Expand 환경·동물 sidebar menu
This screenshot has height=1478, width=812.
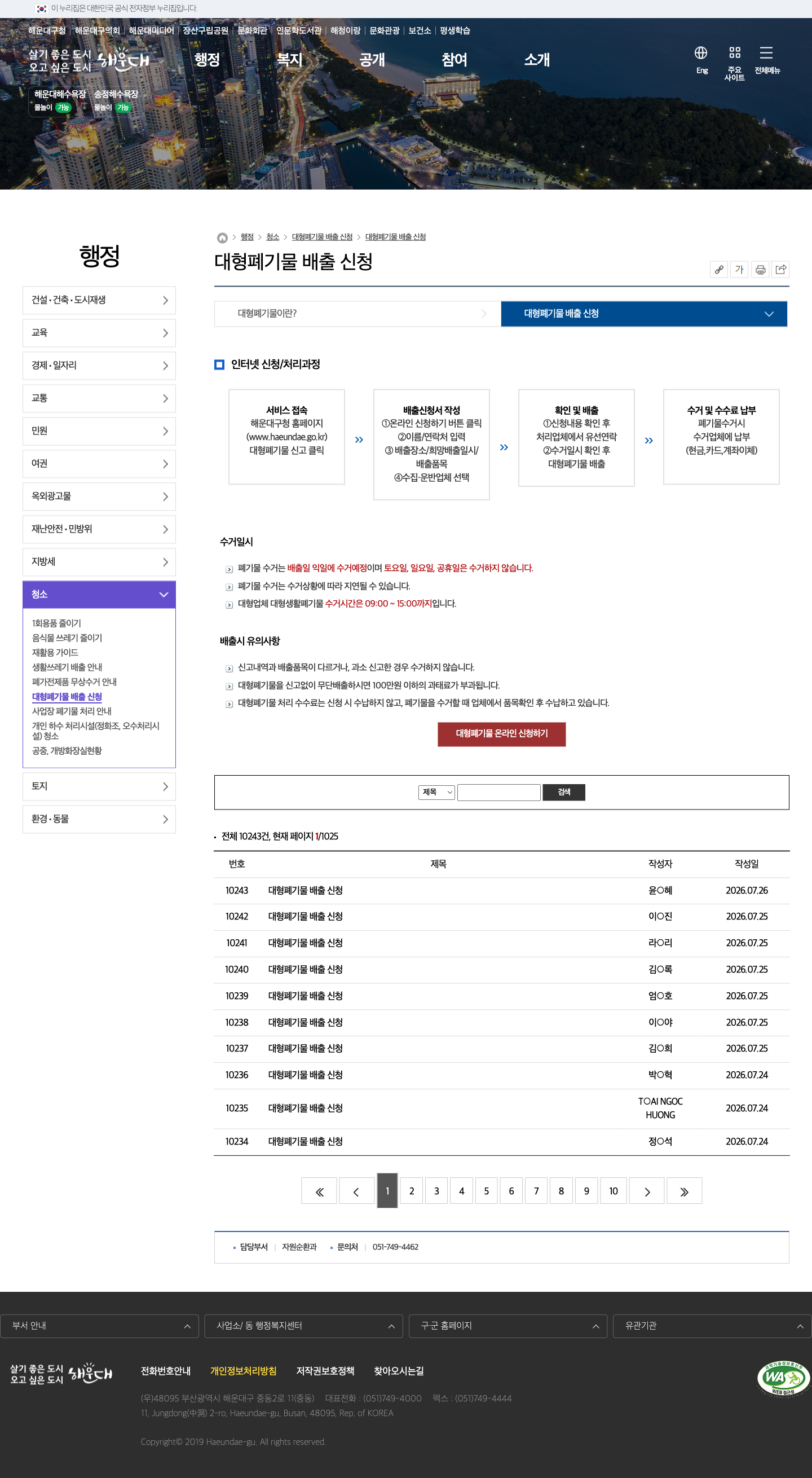99,819
